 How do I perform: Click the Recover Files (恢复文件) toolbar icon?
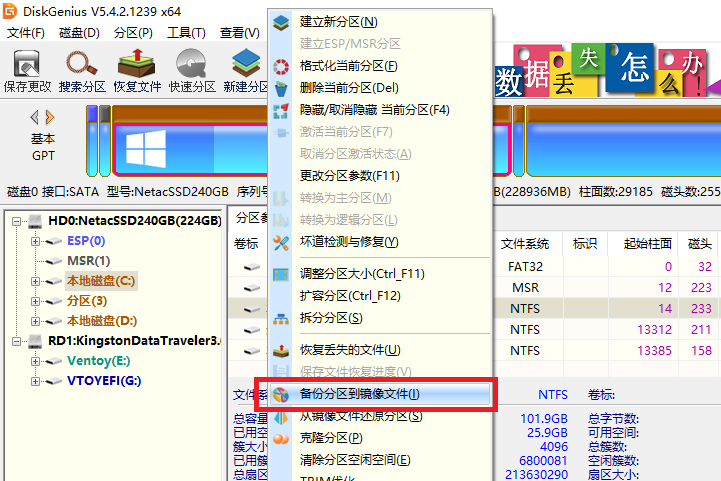[137, 63]
